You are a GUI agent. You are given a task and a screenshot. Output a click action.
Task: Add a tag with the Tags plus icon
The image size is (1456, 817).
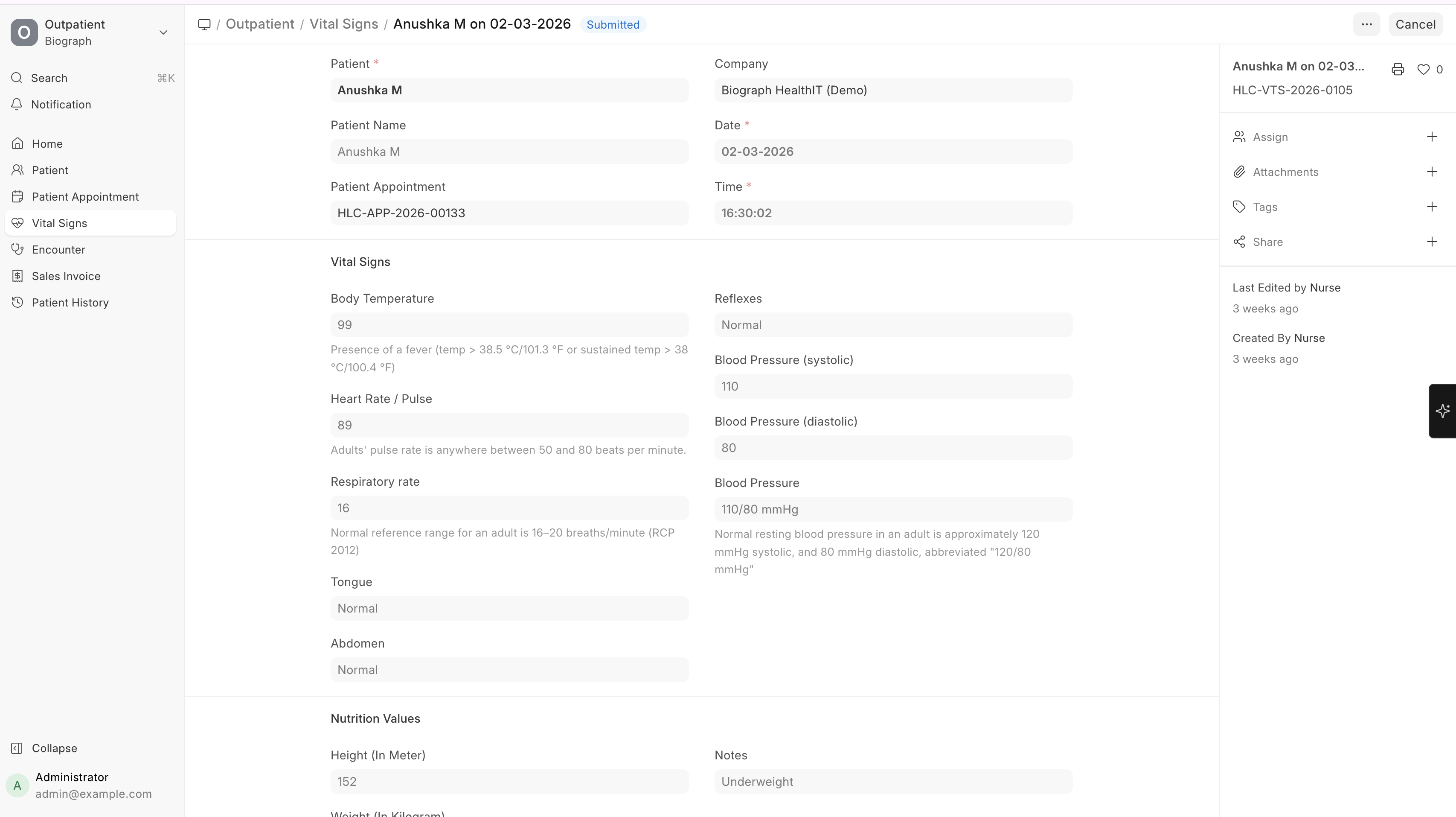1431,207
